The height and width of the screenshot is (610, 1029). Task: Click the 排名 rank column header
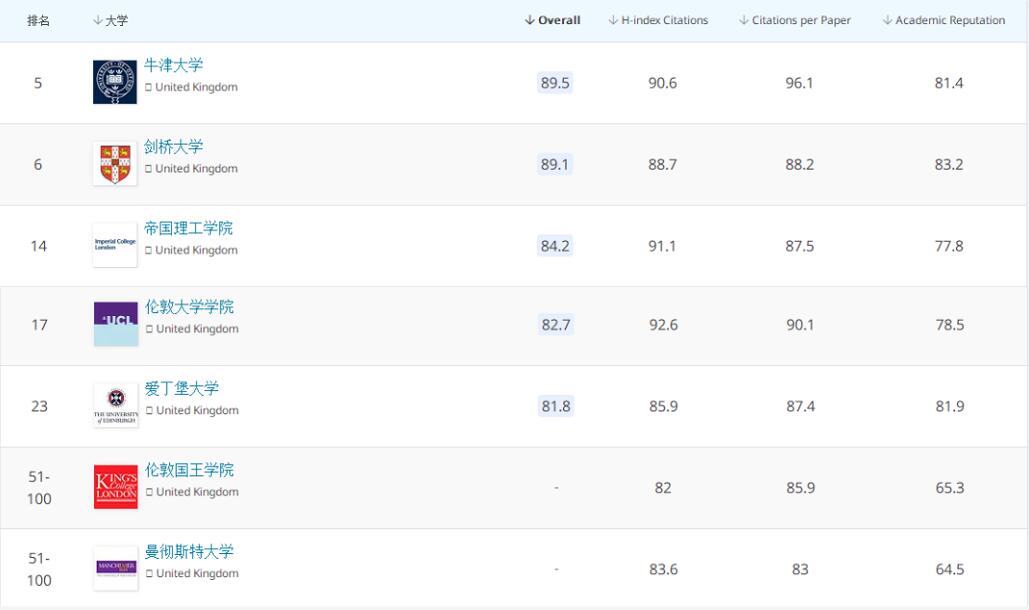tap(38, 21)
